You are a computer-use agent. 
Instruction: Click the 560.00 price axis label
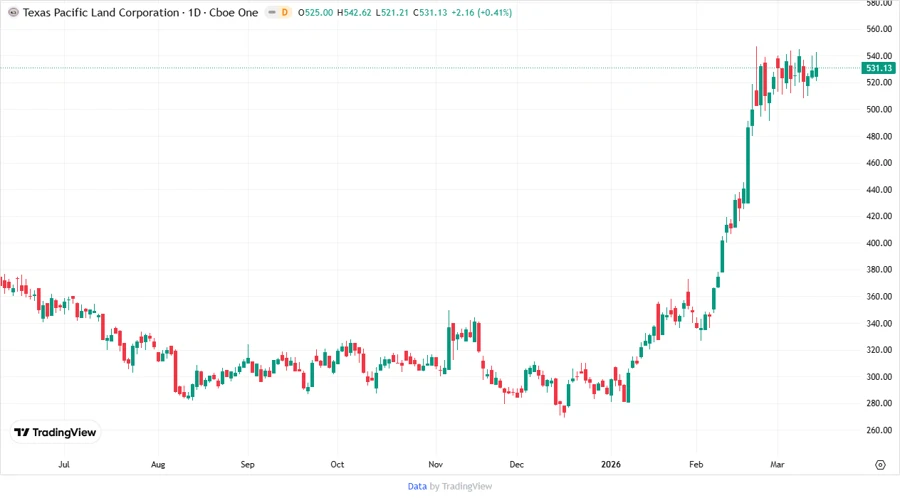click(x=879, y=29)
